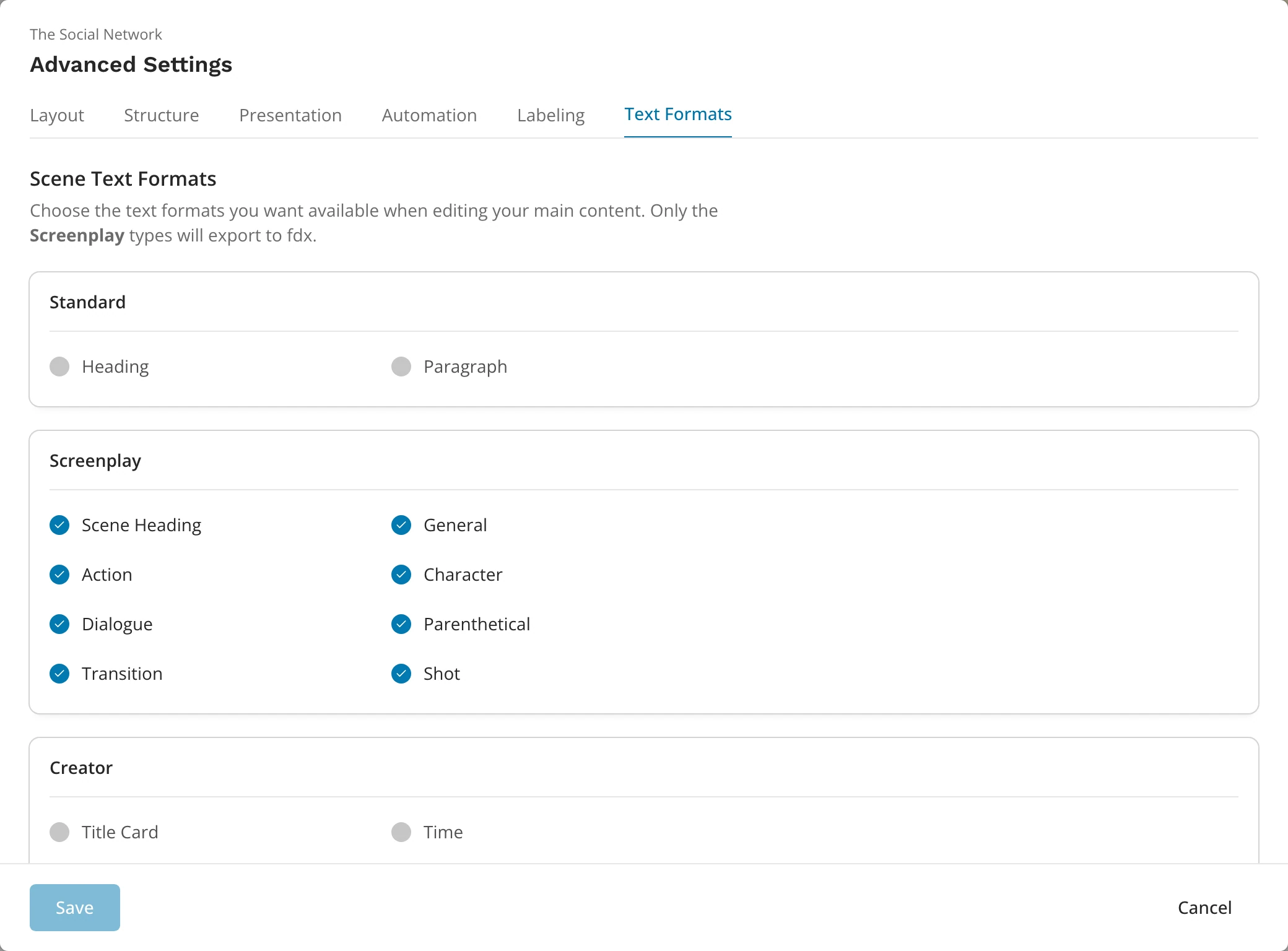Select the Automation tab
The width and height of the screenshot is (1288, 951).
(x=429, y=115)
